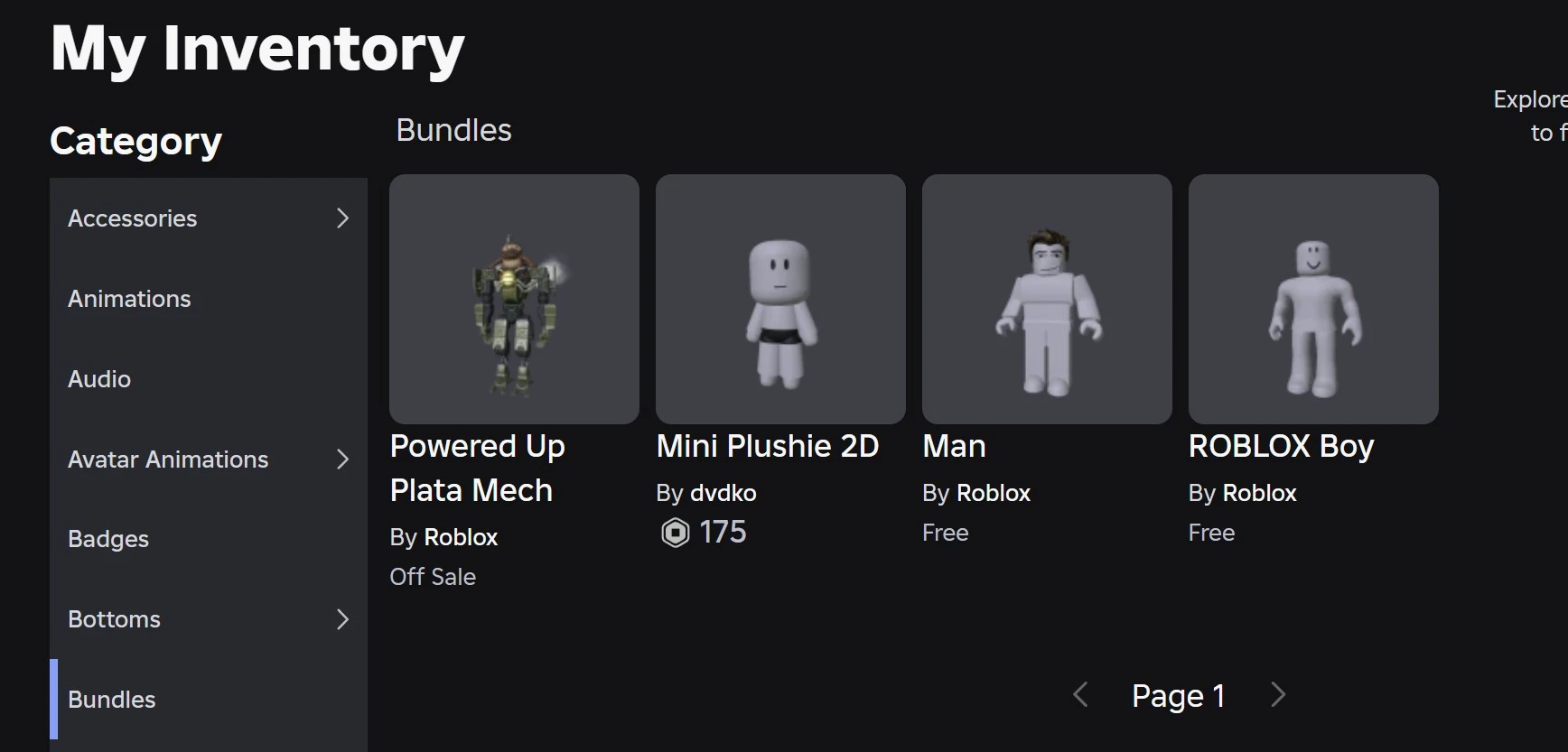
Task: Click the Robux icon beside 175
Action: click(x=675, y=533)
